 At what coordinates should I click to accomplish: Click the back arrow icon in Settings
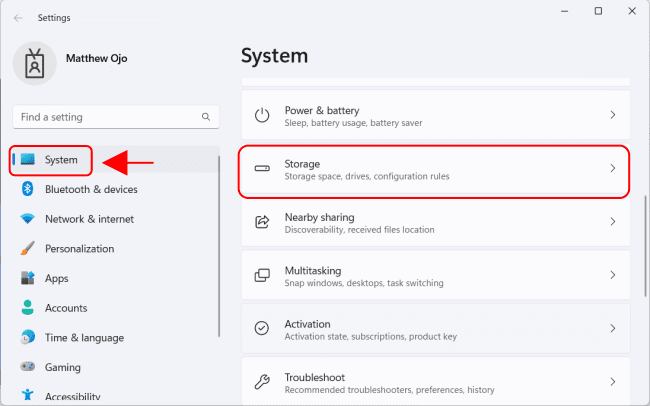point(18,18)
